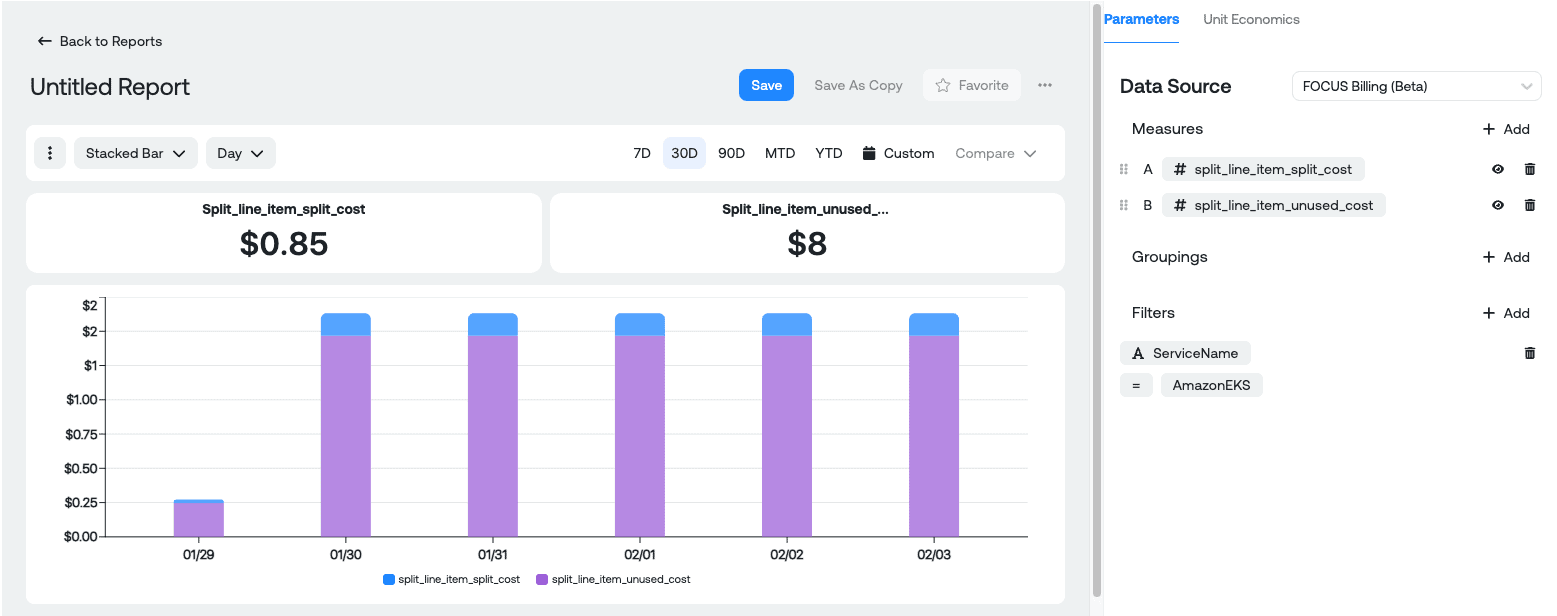This screenshot has width=1557, height=616.
Task: Select the Parameters tab
Action: [x=1141, y=19]
